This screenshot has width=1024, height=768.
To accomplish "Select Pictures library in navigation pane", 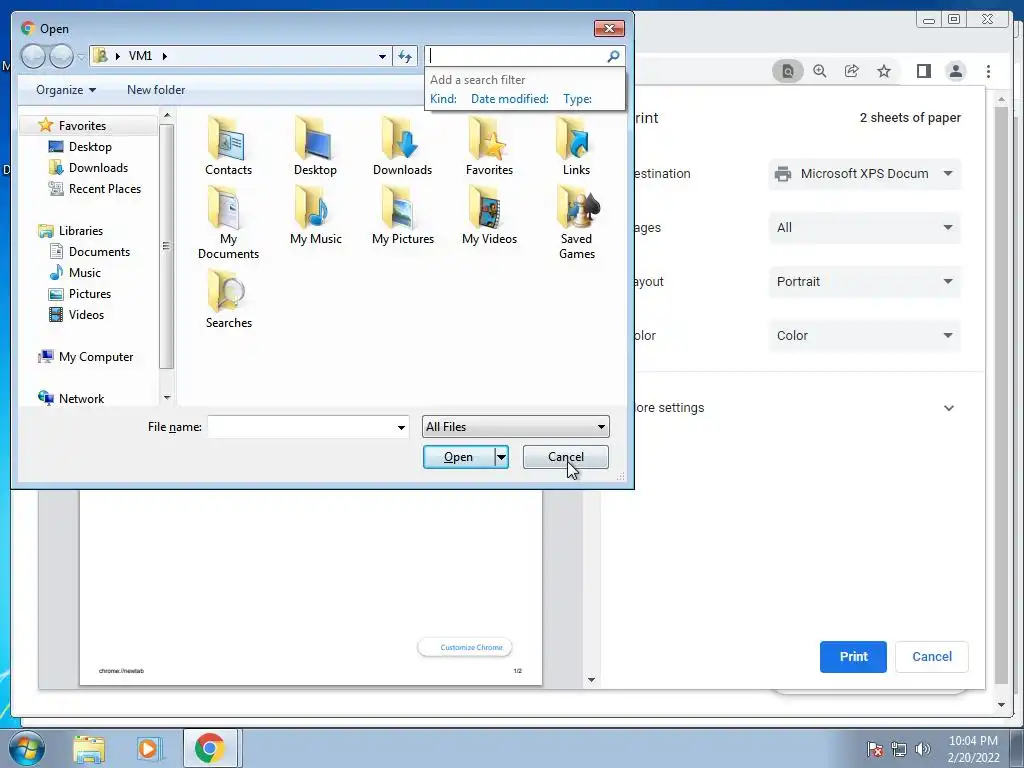I will [x=89, y=294].
